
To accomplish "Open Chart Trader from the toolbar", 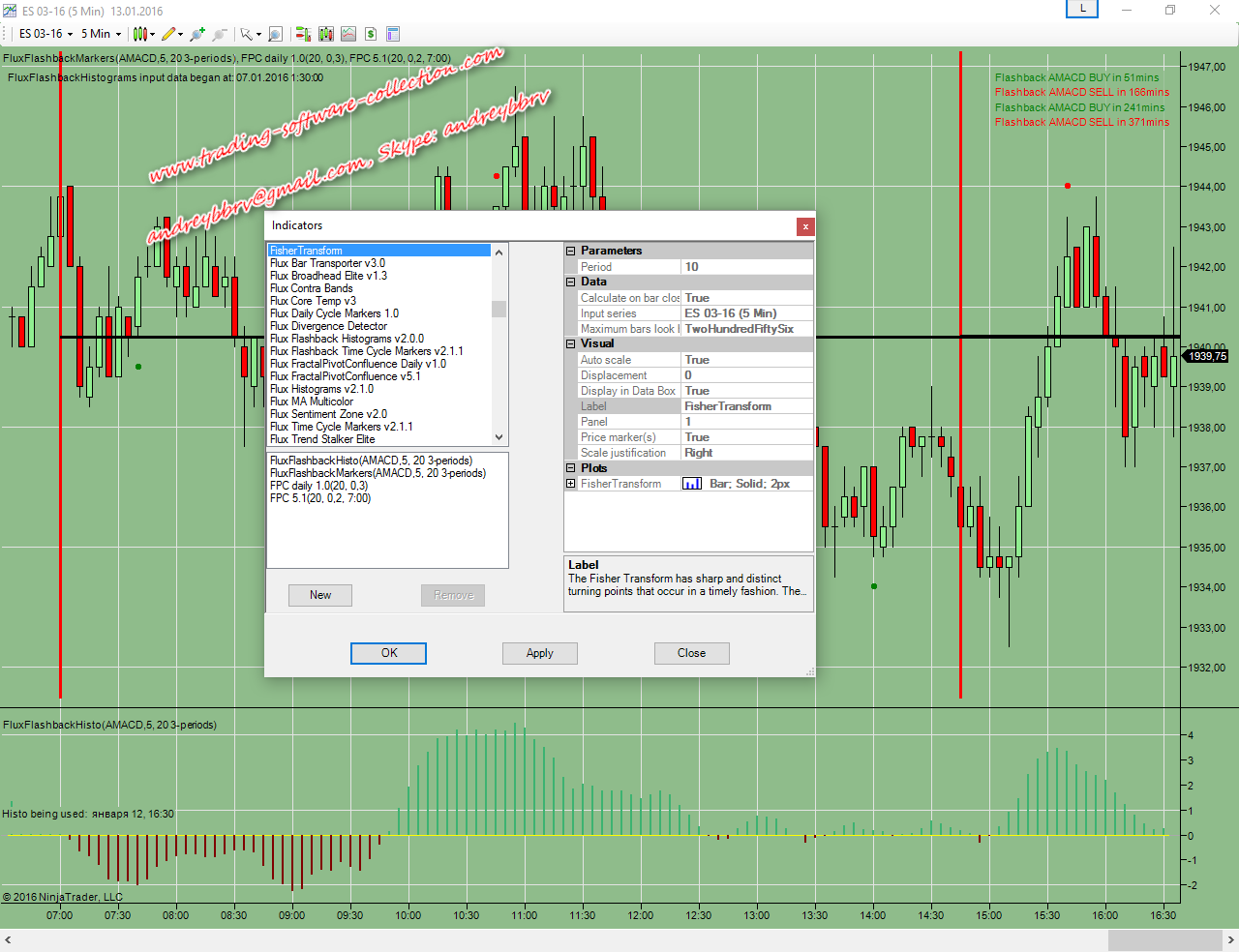I will click(303, 34).
